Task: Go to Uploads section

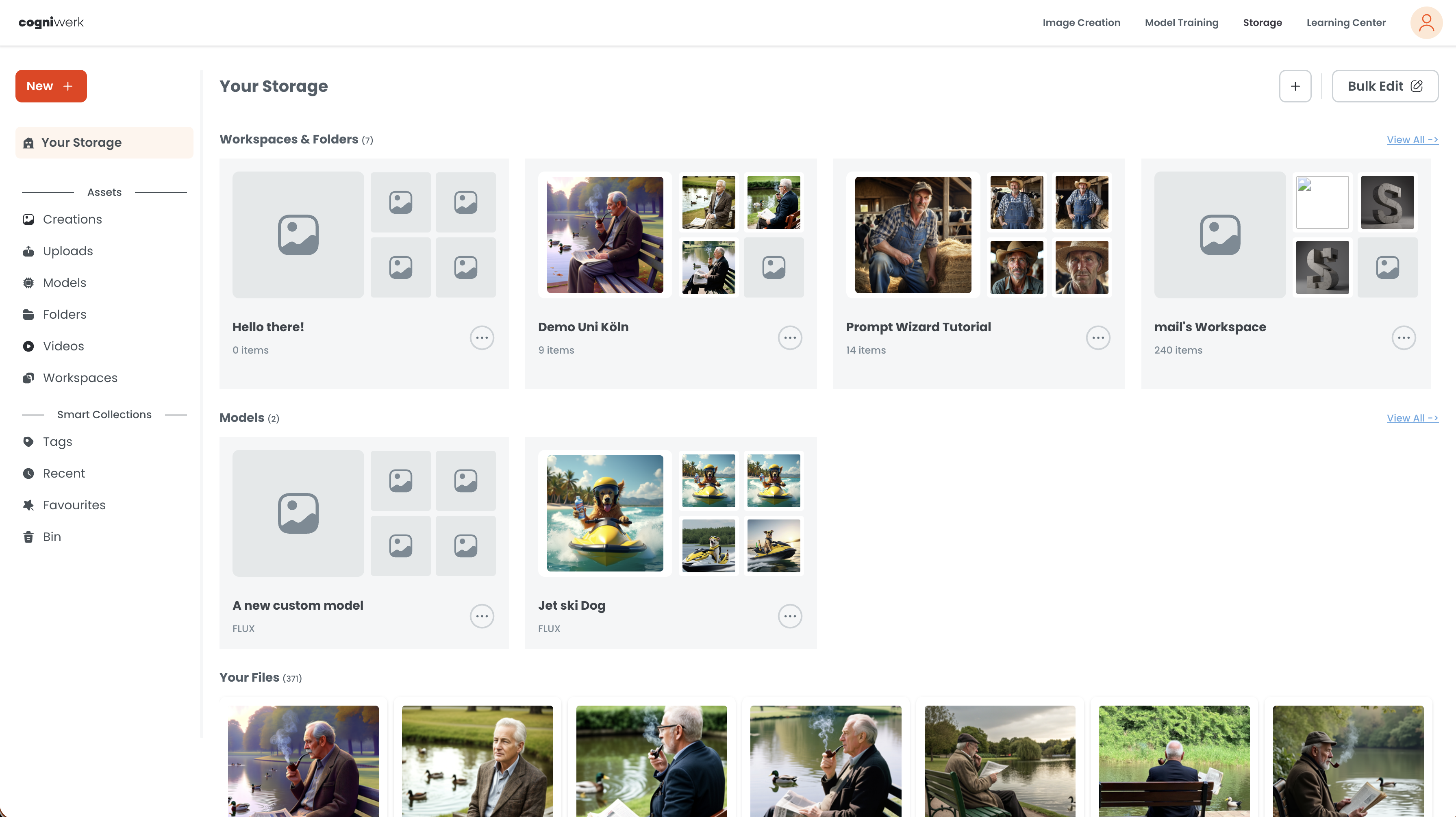Action: (68, 251)
